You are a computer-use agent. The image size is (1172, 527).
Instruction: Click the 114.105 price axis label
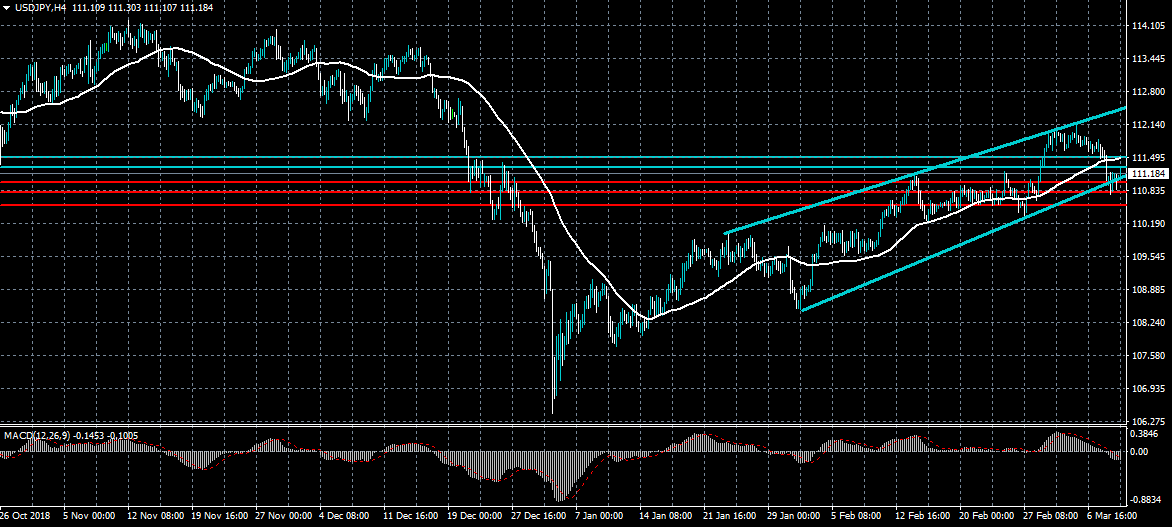[x=1147, y=26]
